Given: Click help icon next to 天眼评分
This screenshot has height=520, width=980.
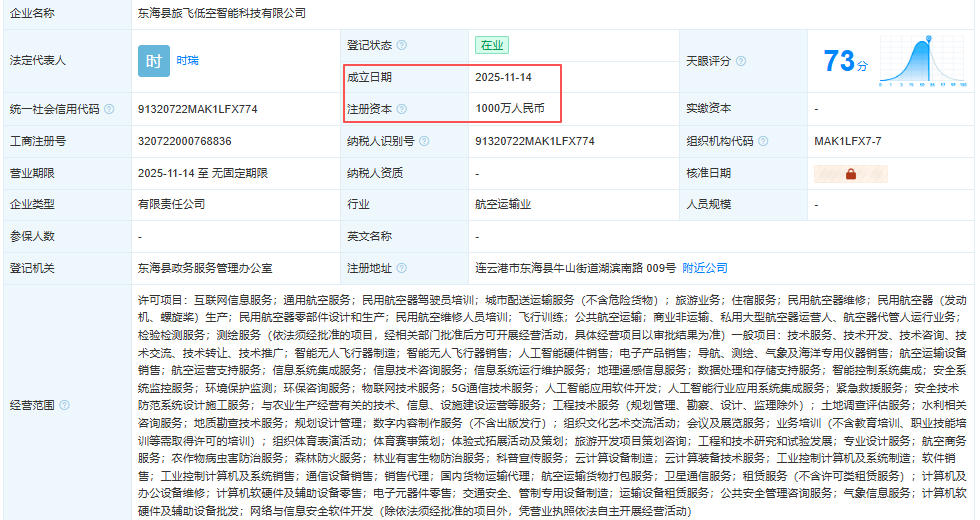Looking at the screenshot, I should [x=741, y=60].
